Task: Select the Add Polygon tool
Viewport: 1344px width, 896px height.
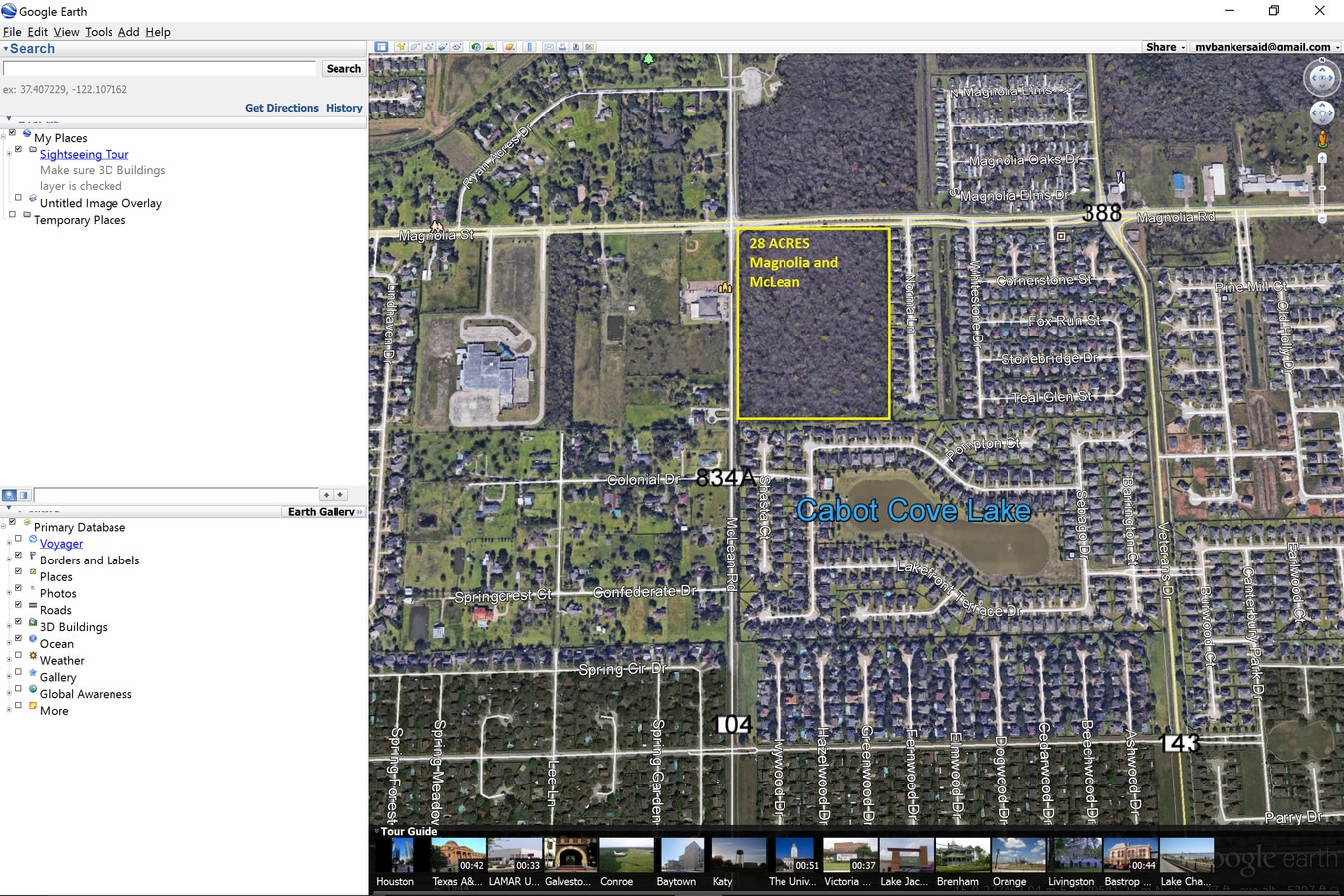Action: [415, 46]
